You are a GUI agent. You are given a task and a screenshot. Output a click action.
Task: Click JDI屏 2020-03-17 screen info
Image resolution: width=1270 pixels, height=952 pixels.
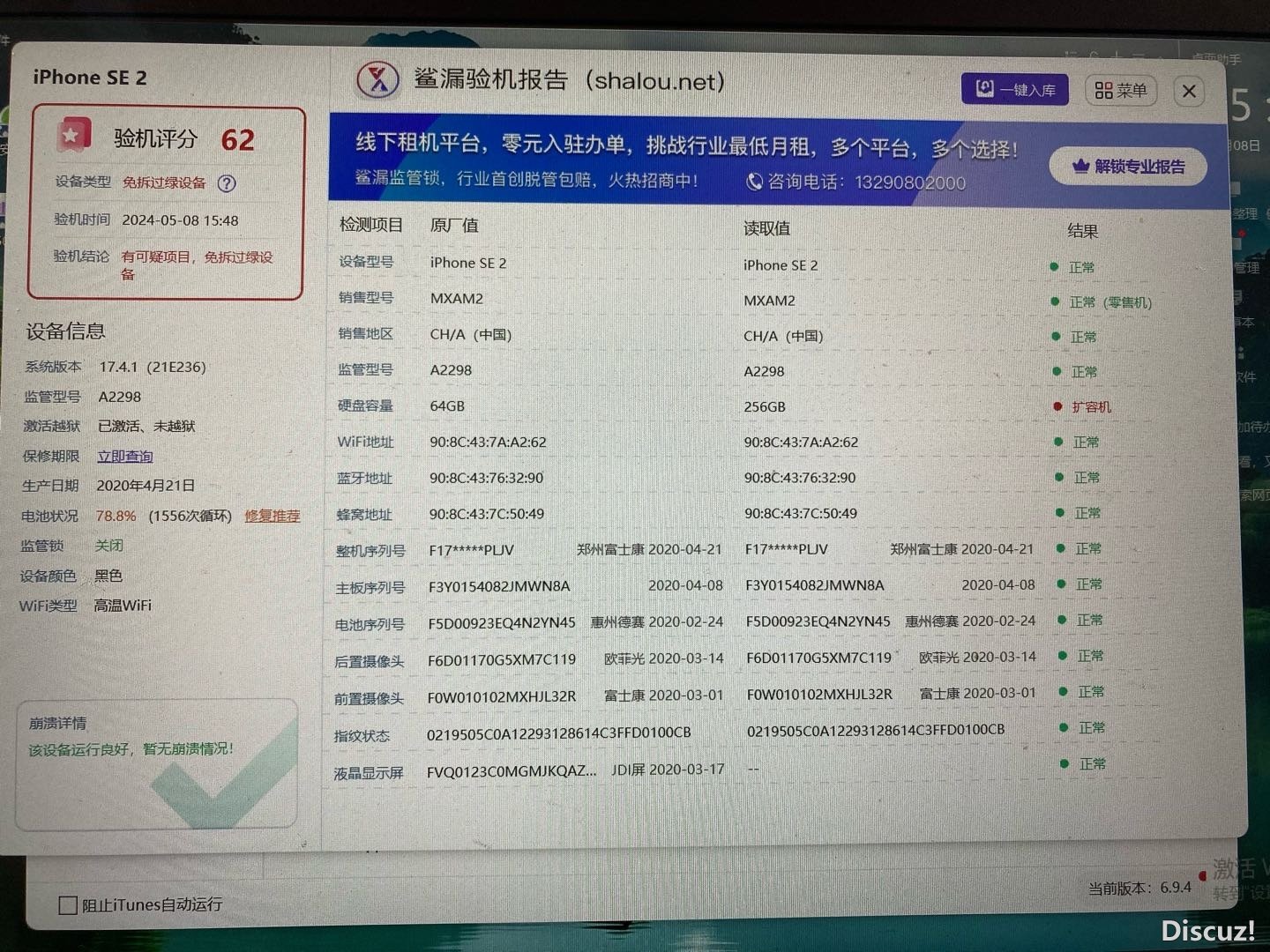tap(668, 770)
